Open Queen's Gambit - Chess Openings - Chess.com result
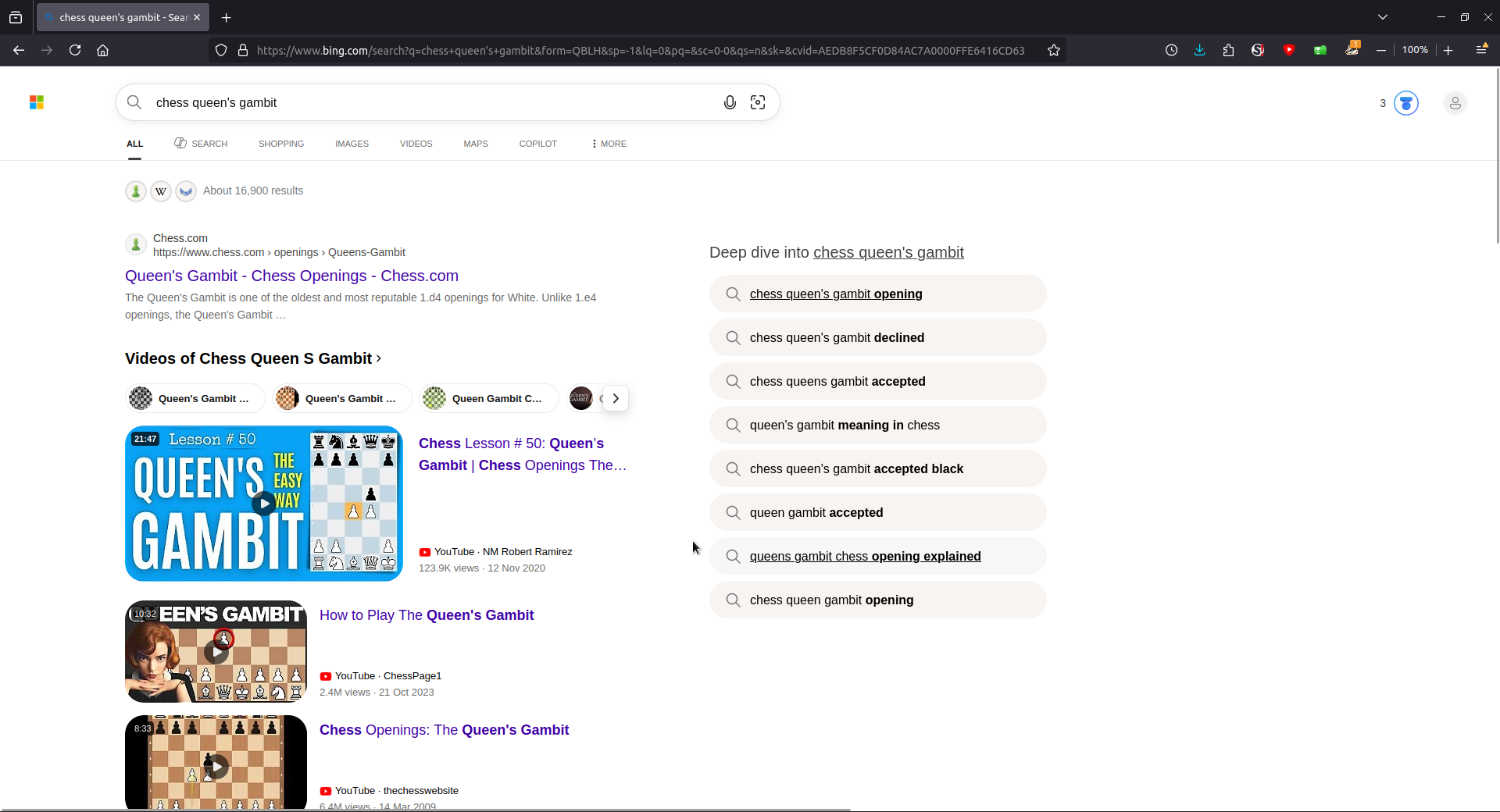This screenshot has height=812, width=1500. click(291, 276)
